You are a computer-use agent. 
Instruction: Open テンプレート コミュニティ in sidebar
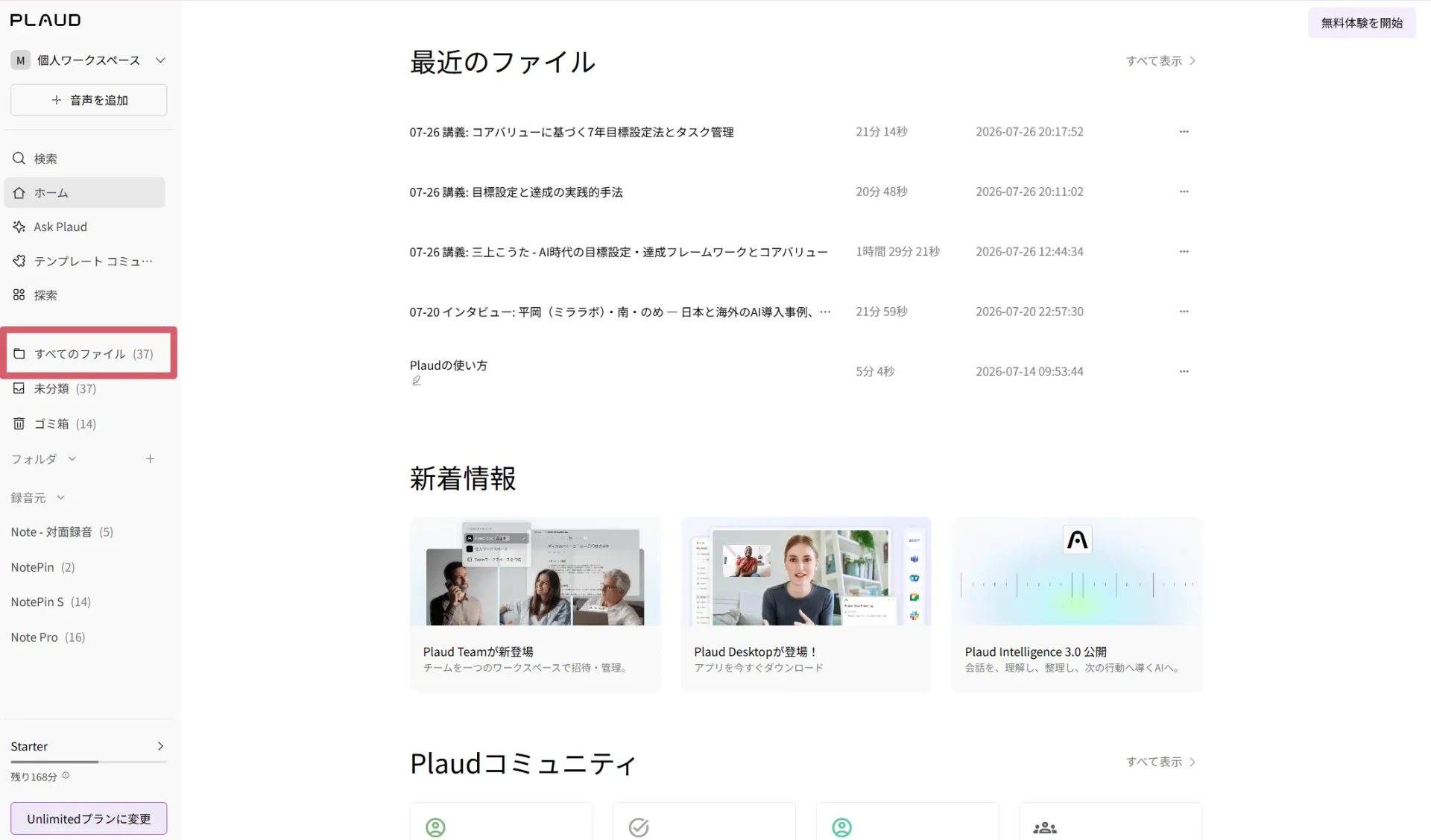coord(84,261)
